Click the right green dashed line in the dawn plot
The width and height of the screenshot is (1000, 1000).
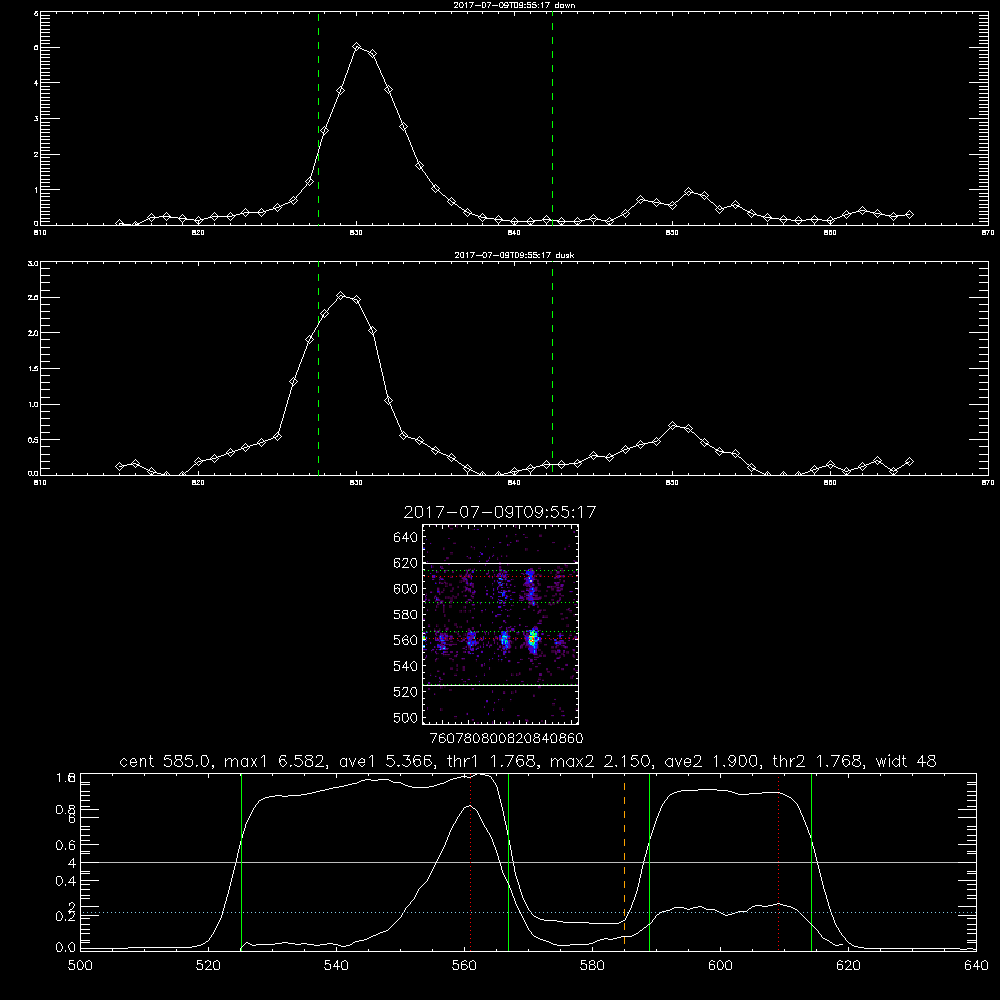(x=552, y=118)
